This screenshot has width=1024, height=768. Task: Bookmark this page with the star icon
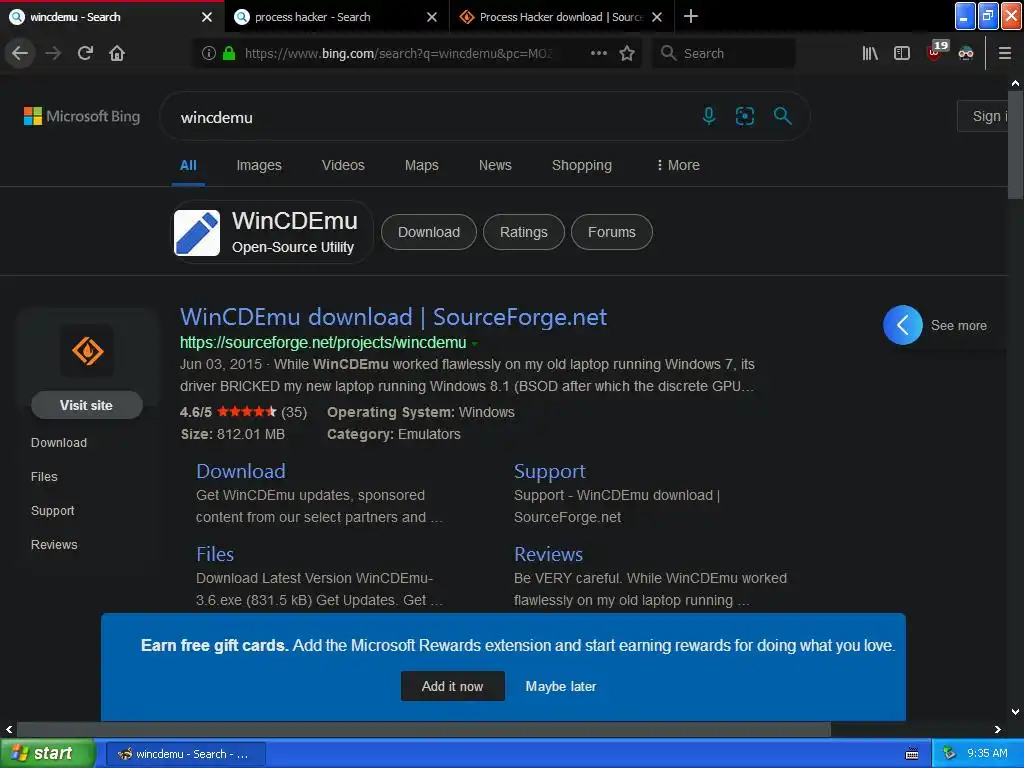tap(627, 53)
